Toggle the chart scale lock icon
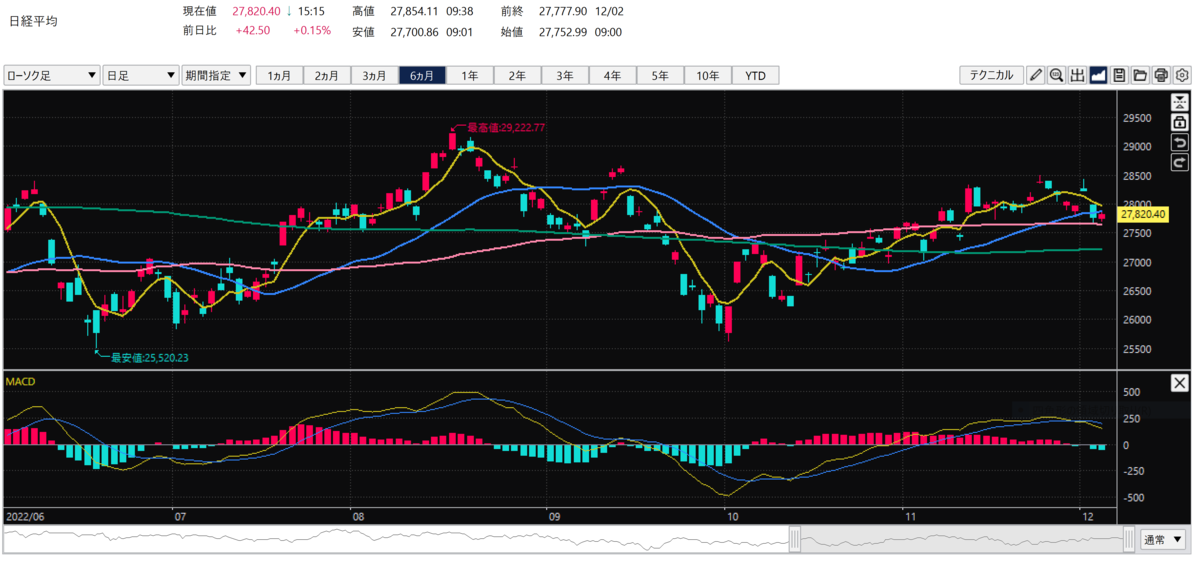Image resolution: width=1200 pixels, height=561 pixels. click(x=1180, y=122)
